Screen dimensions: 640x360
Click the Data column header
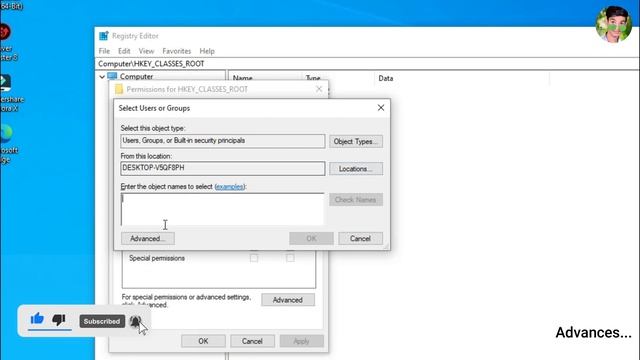click(x=386, y=78)
